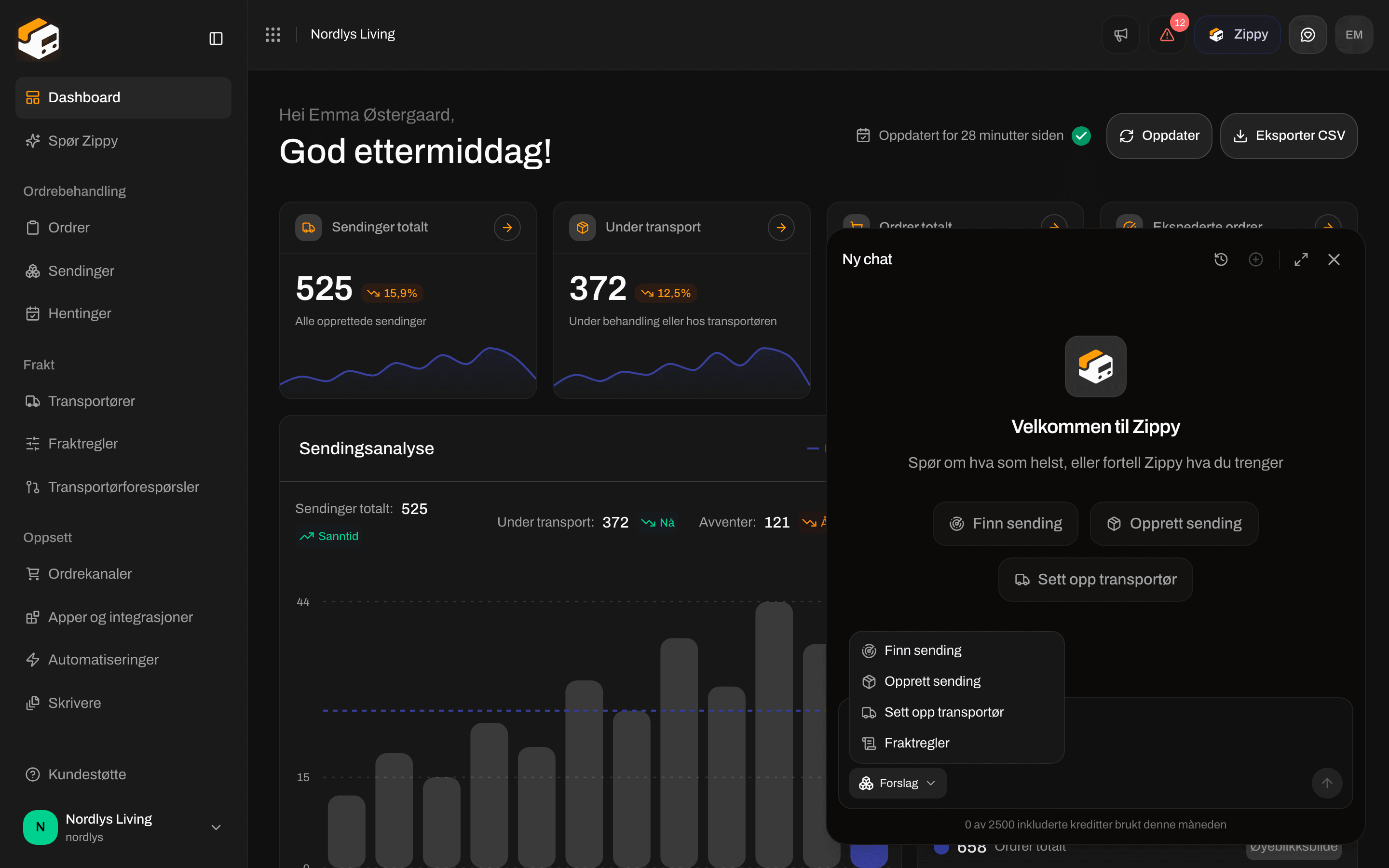Click the Zippy avatar in welcome screen
The width and height of the screenshot is (1389, 868).
pyautogui.click(x=1095, y=366)
